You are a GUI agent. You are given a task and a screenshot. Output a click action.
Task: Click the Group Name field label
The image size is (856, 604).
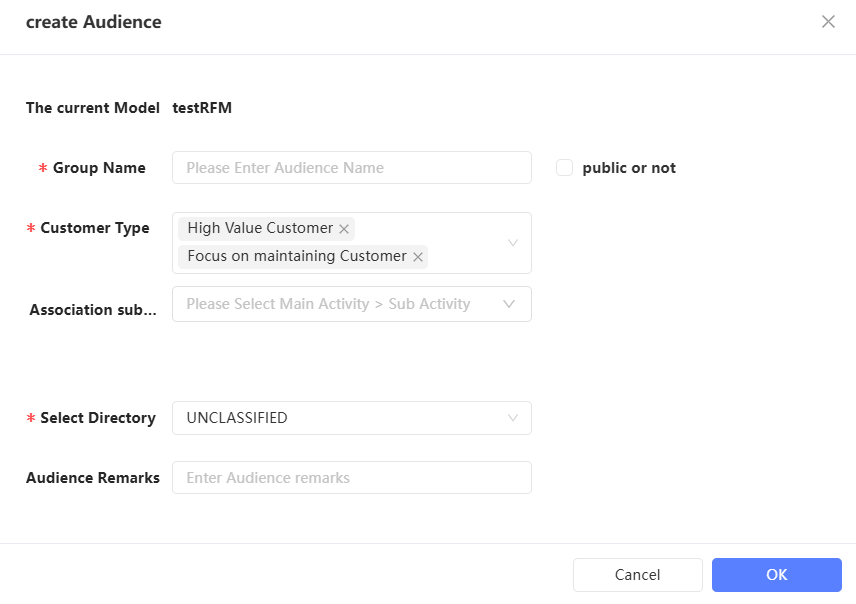[99, 168]
